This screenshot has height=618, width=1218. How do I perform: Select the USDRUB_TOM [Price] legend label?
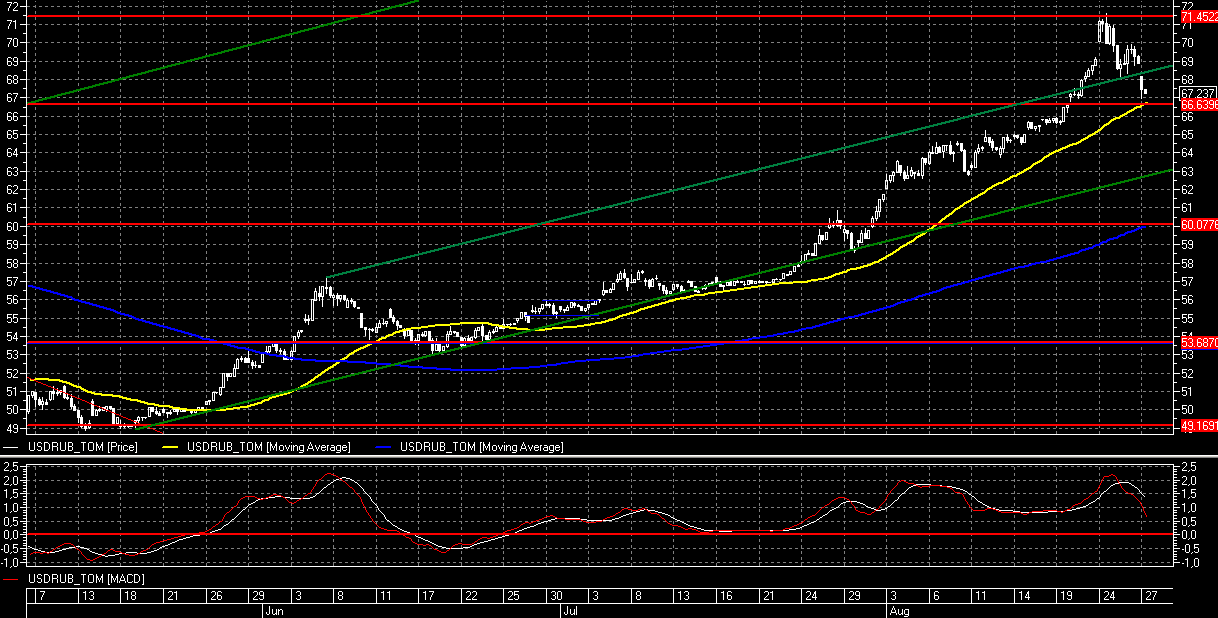coord(82,447)
